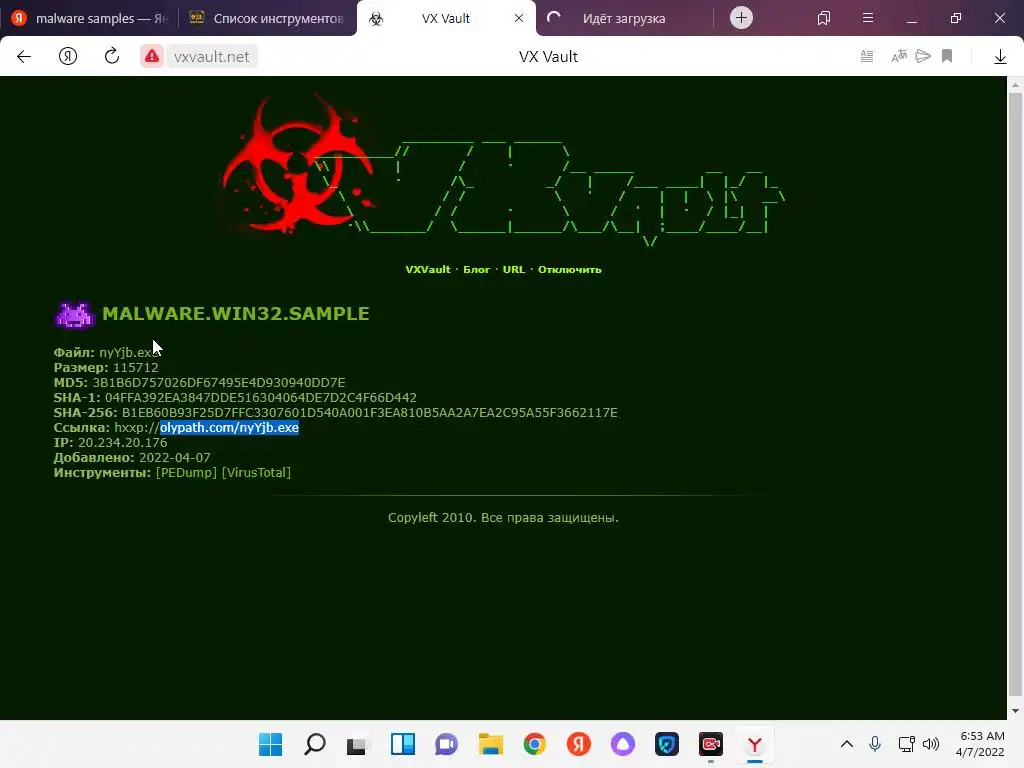Select the 'VX Vault' tab
Viewport: 1024px width, 768px height.
click(445, 18)
